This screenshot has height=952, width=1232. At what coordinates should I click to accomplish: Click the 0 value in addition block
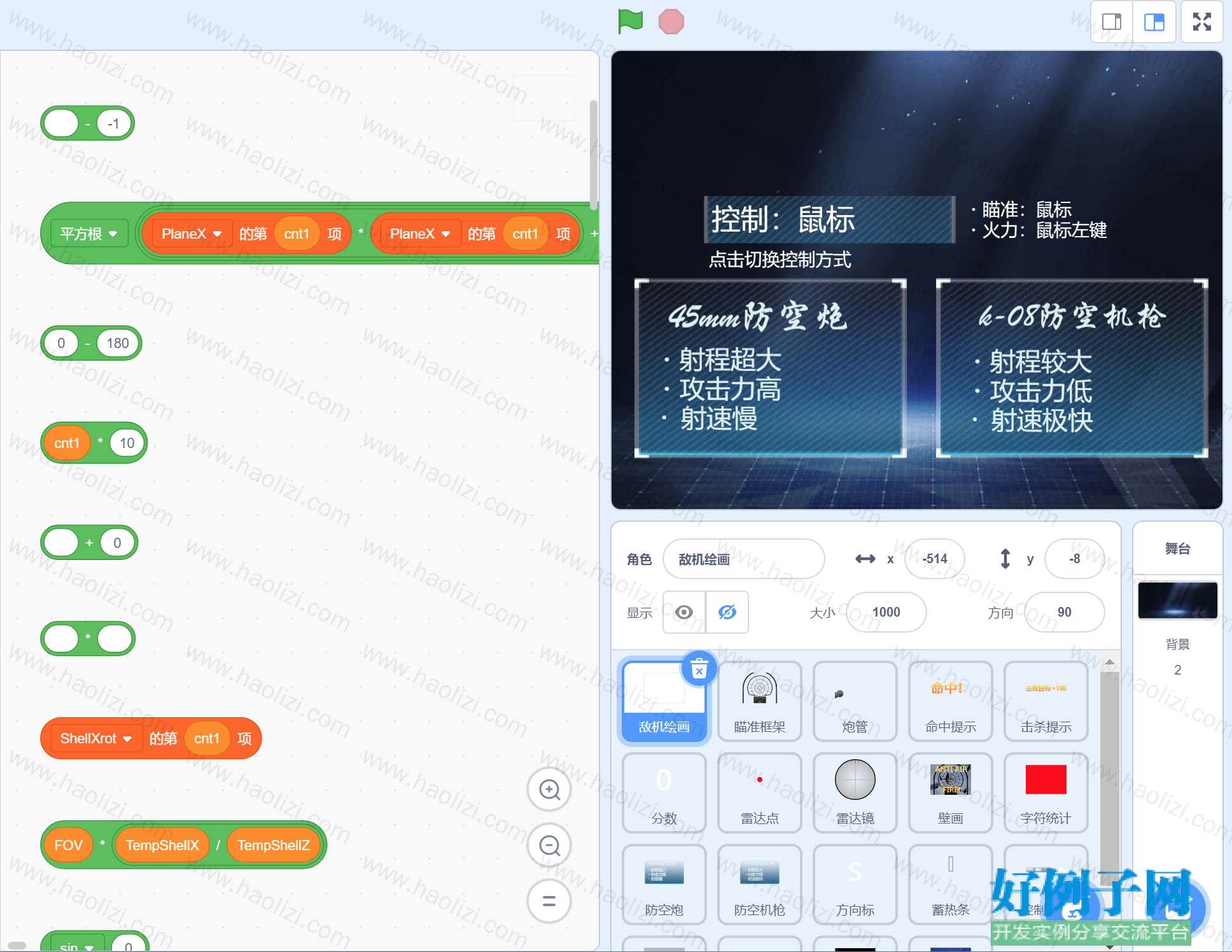pyautogui.click(x=117, y=543)
